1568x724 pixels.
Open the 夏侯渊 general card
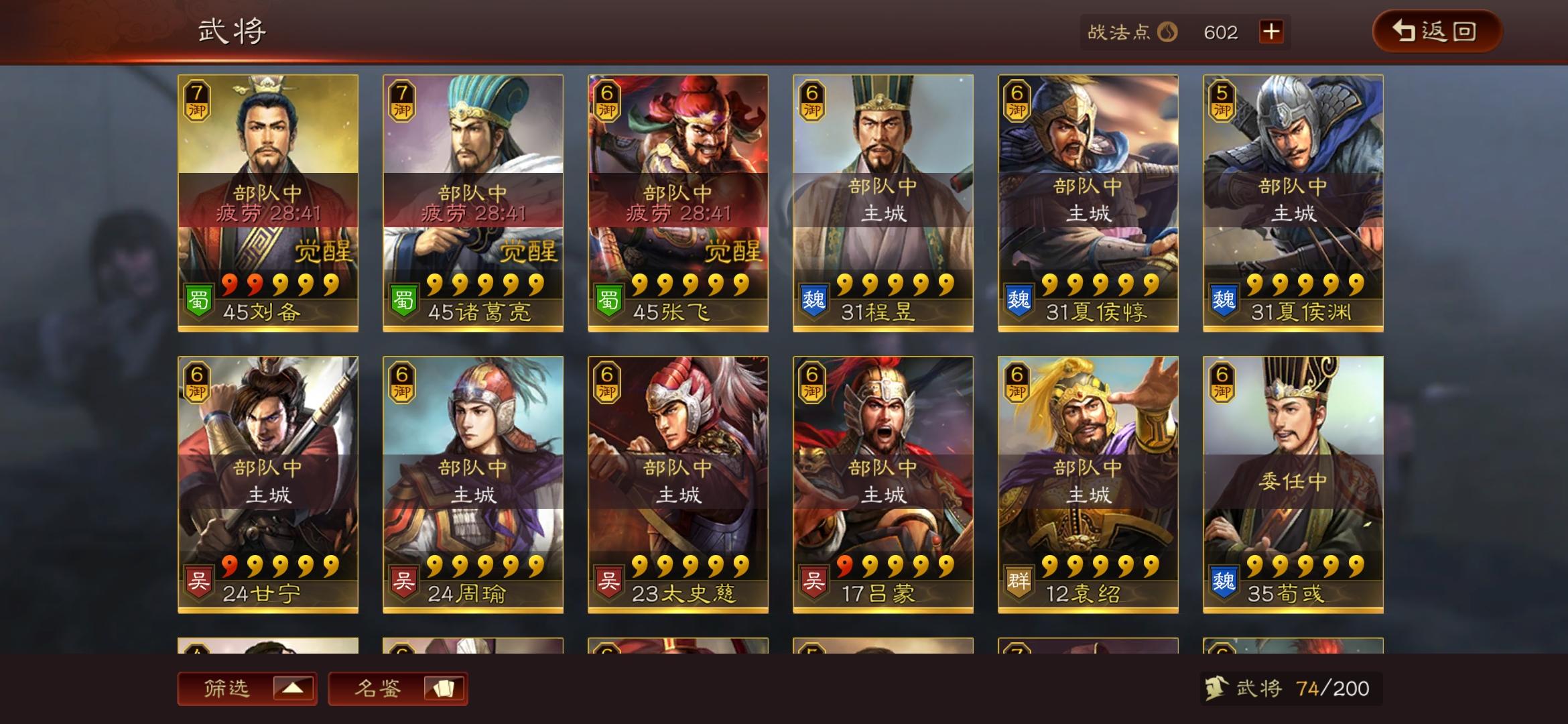point(1293,203)
